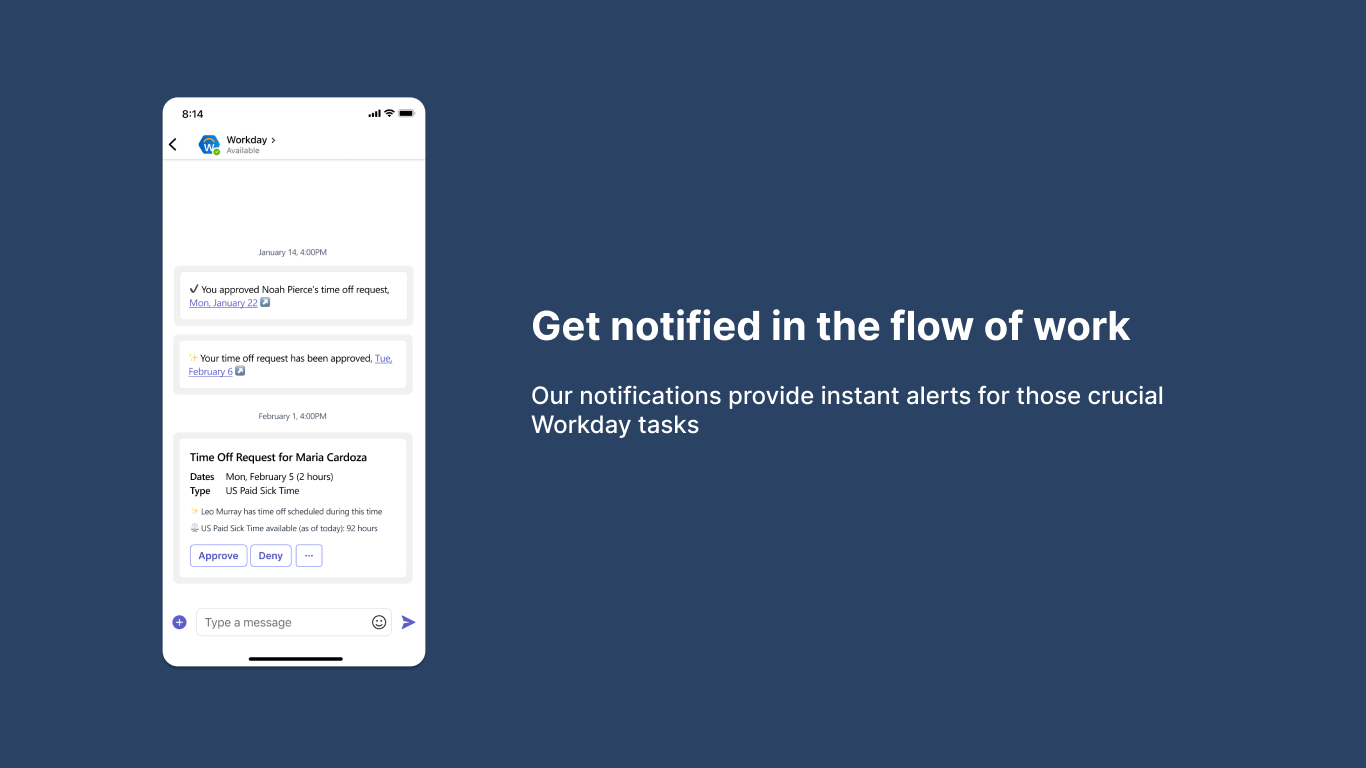The width and height of the screenshot is (1366, 768).
Task: Click the Time Off Request card title
Action: [278, 457]
